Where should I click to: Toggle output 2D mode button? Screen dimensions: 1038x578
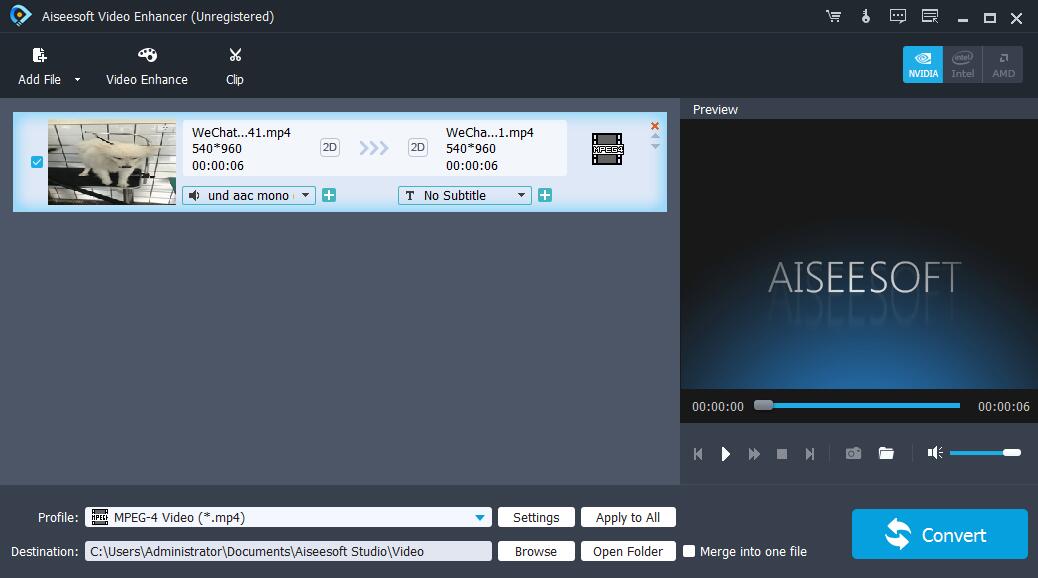418,147
